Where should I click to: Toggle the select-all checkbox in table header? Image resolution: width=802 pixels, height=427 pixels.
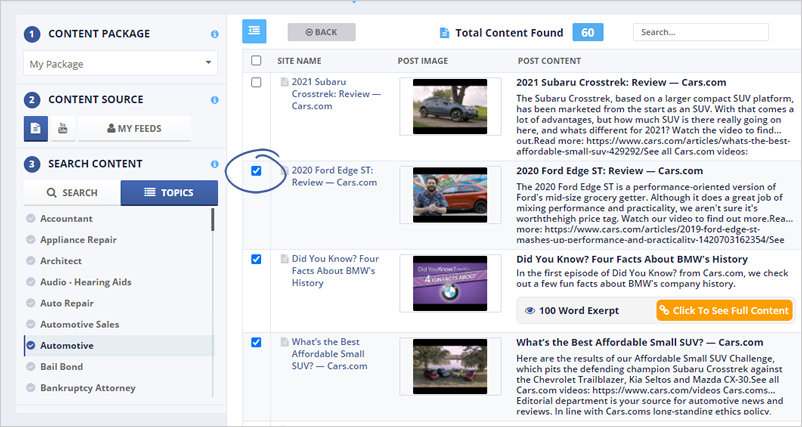(257, 61)
